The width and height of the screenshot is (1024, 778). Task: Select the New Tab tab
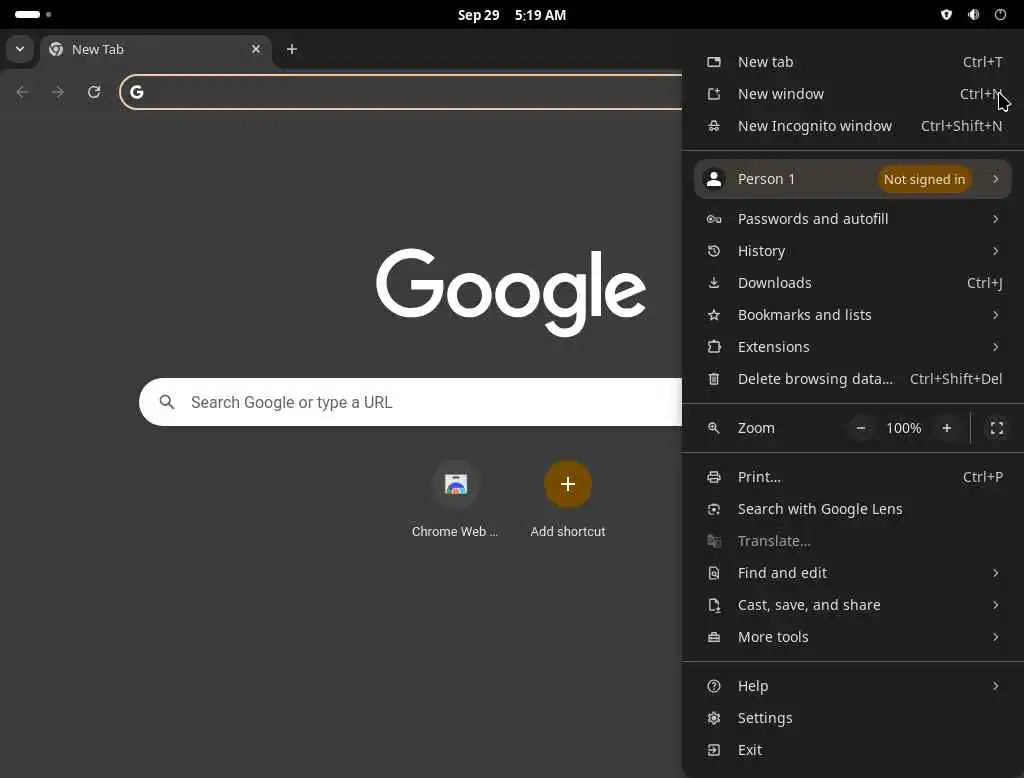click(x=157, y=50)
